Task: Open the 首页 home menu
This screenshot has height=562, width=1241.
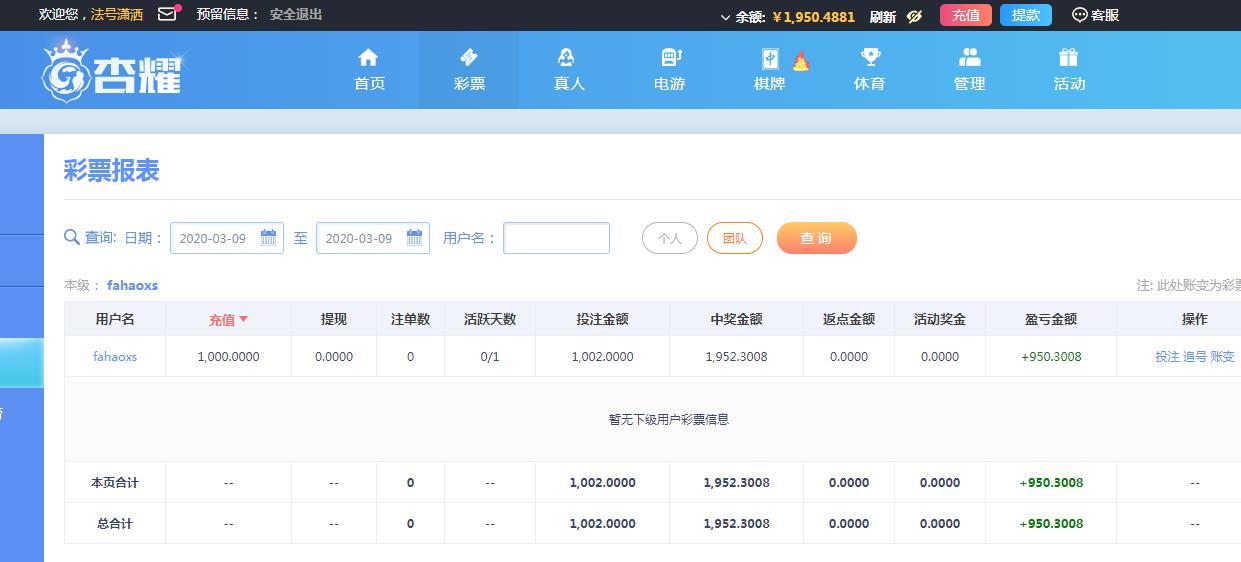Action: pos(369,70)
